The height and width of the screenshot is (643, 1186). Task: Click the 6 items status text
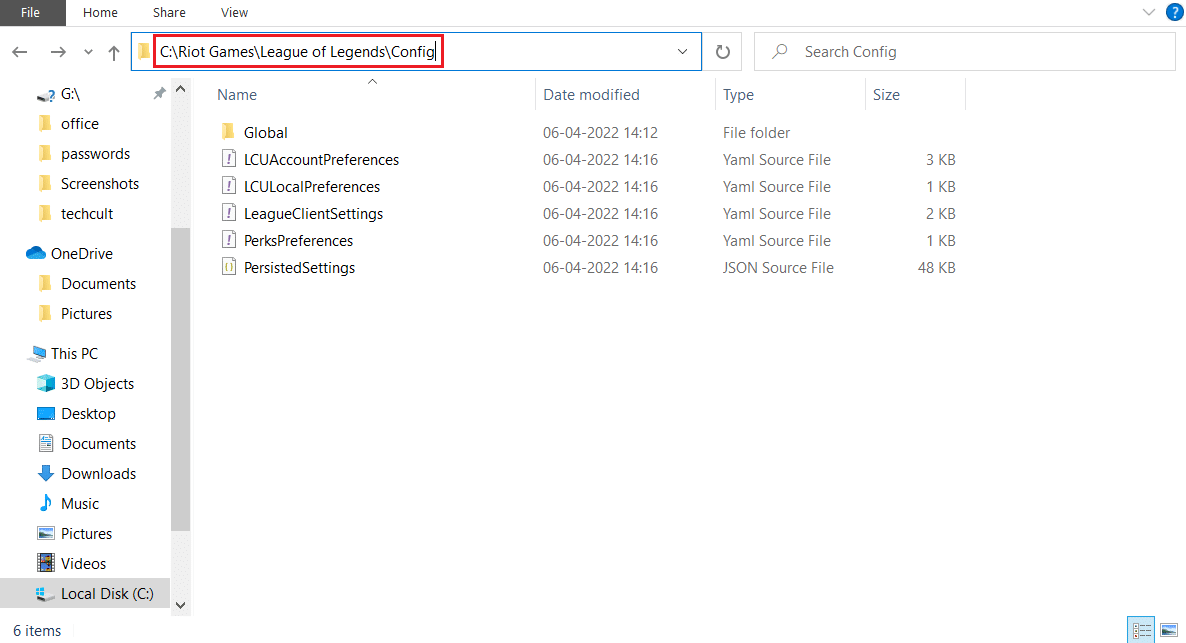[37, 631]
